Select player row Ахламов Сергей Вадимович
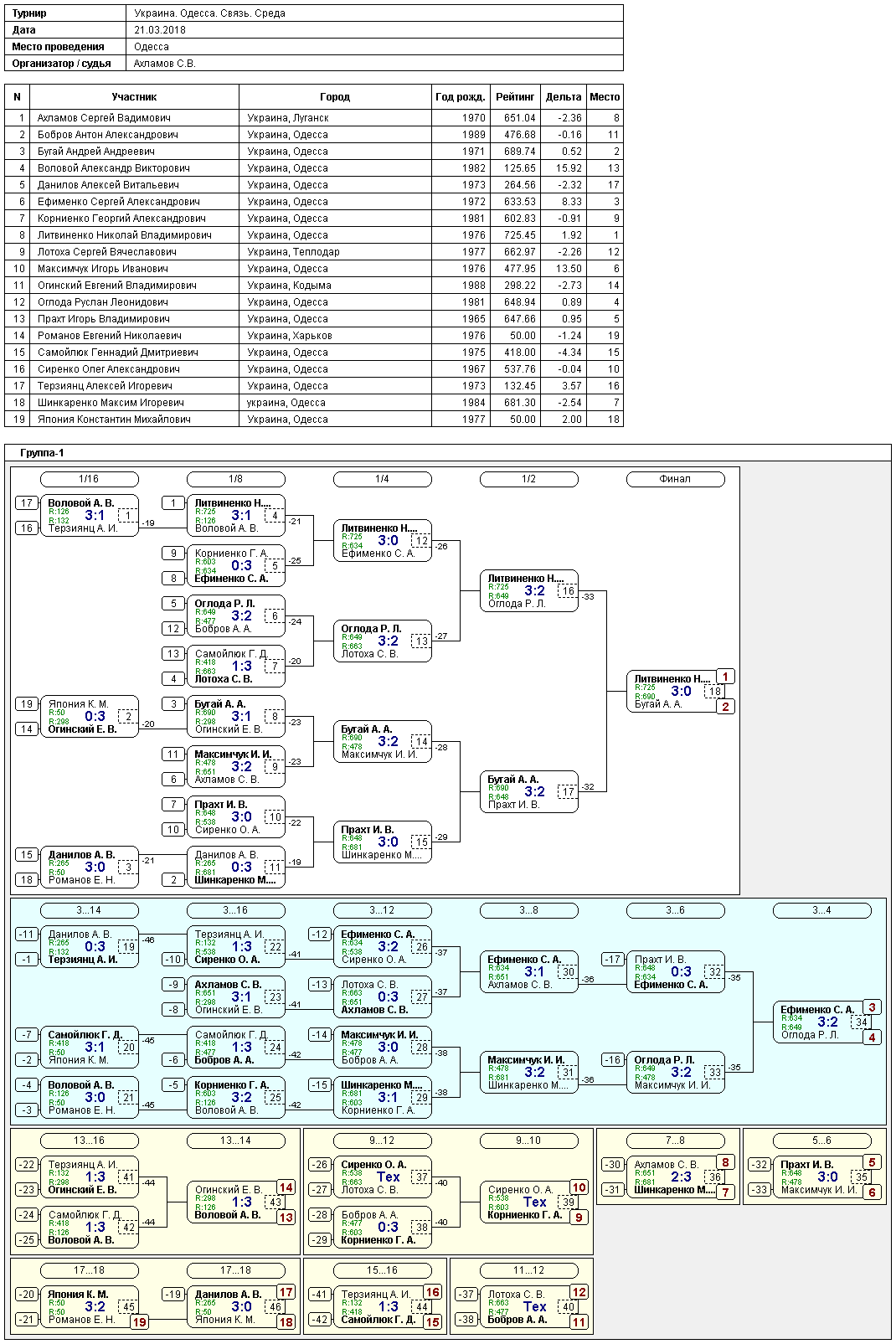This screenshot has height=1344, width=896. point(314,118)
